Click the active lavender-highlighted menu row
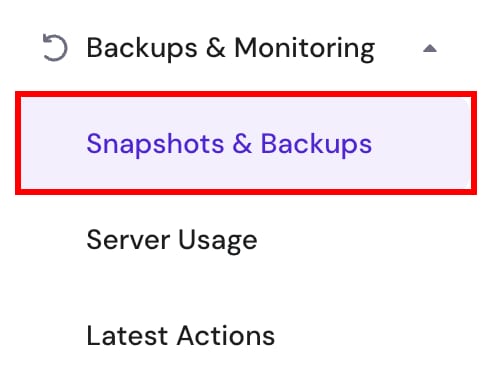 (x=246, y=143)
